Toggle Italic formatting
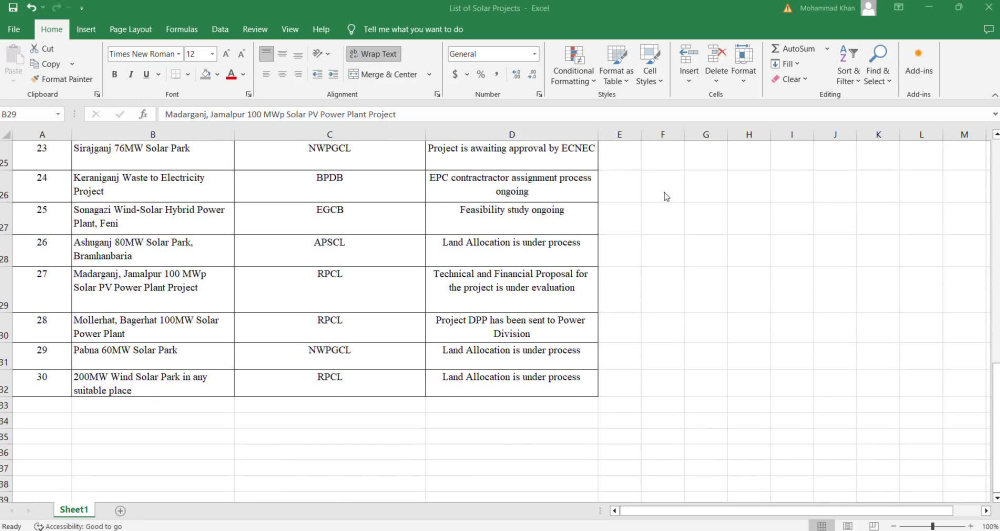The height and width of the screenshot is (531, 1000). 131,75
